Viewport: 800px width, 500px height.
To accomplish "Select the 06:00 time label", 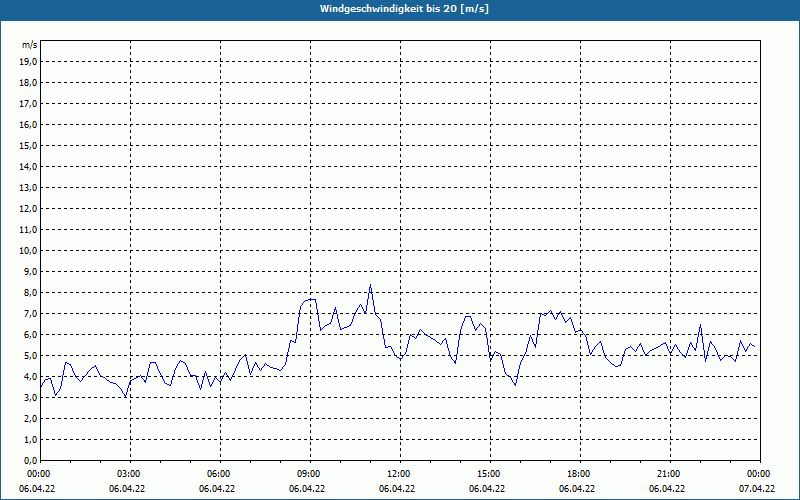I will click(220, 474).
